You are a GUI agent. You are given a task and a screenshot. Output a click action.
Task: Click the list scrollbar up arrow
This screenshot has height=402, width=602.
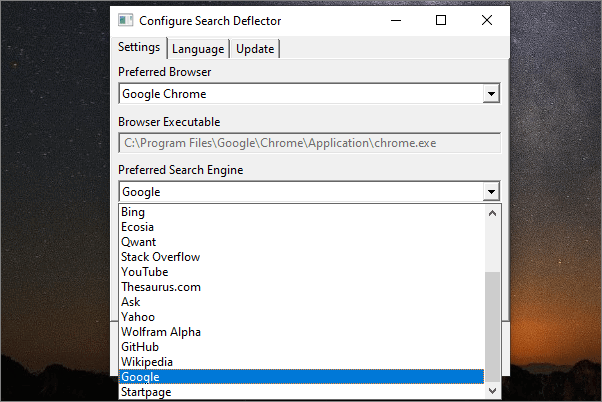click(x=493, y=213)
